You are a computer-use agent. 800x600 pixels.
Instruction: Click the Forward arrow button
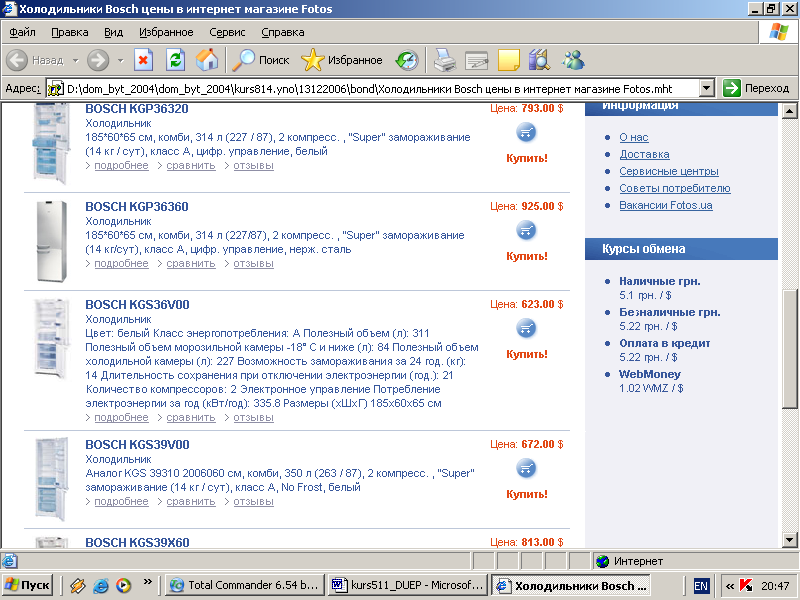tap(97, 60)
